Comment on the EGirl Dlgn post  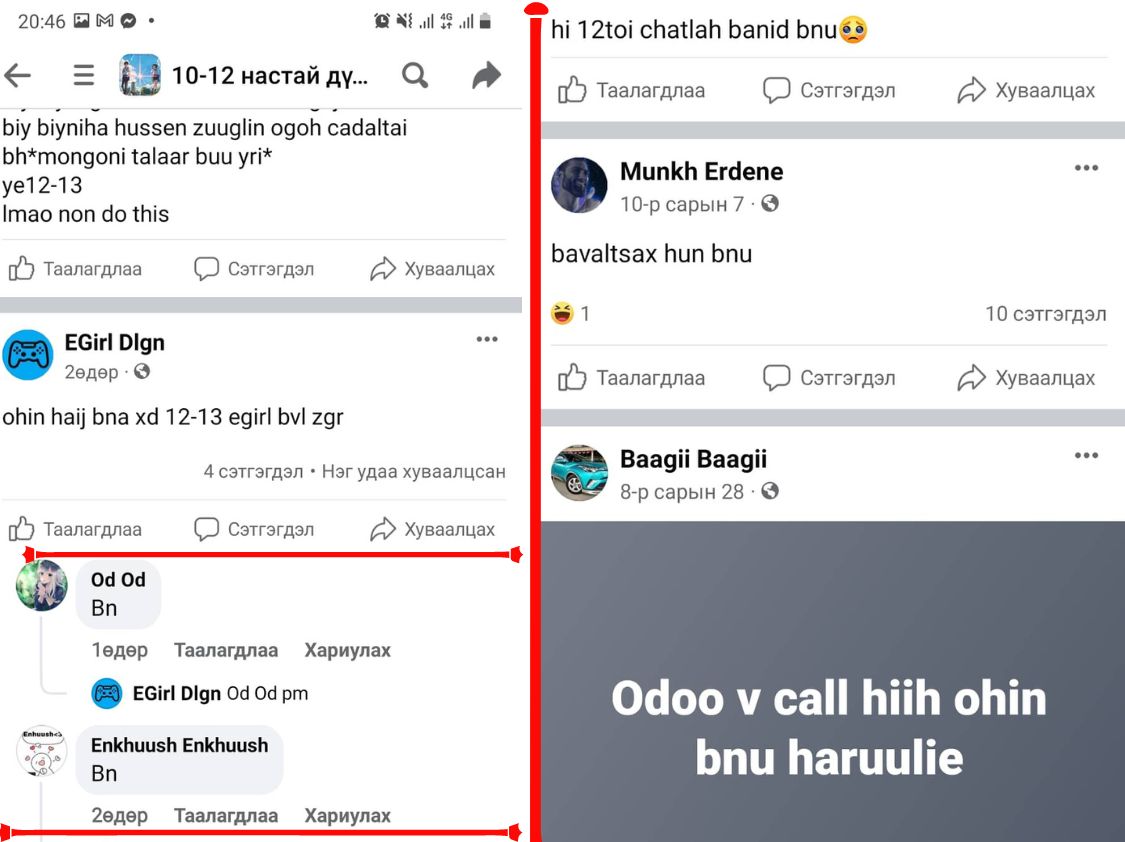[254, 529]
